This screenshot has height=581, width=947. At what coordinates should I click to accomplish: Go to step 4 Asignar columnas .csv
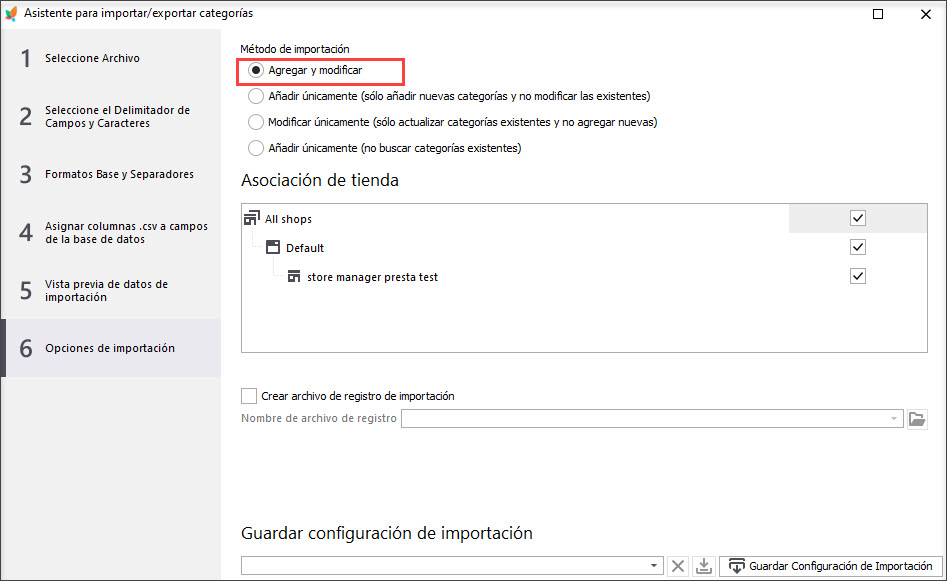click(111, 232)
